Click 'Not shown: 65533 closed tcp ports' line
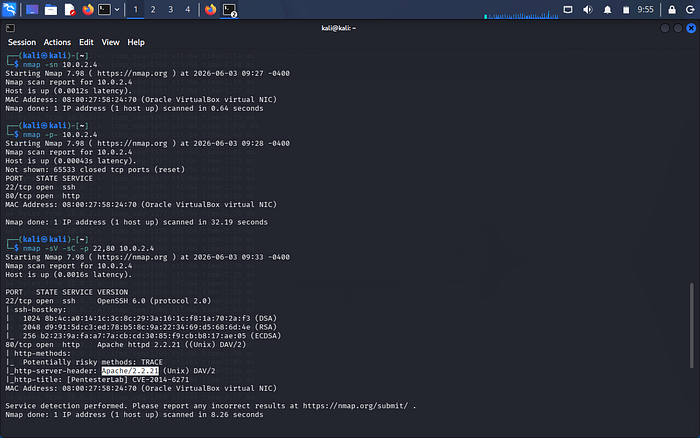The height and width of the screenshot is (438, 700). 95,170
